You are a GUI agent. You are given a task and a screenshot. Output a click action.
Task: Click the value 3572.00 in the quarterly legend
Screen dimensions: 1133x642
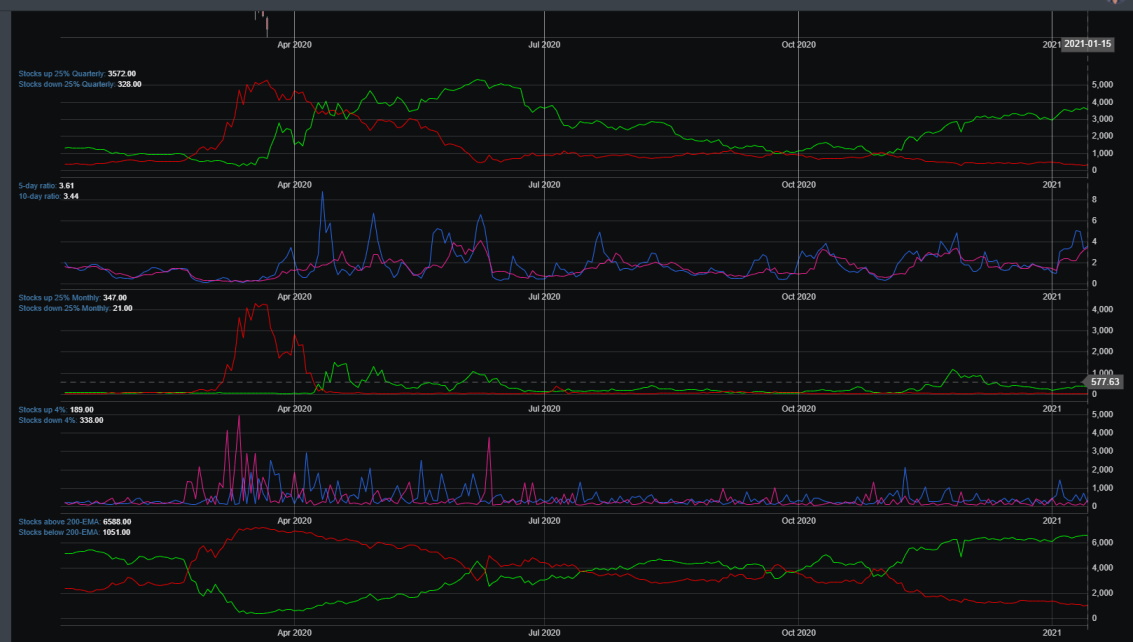(121, 74)
